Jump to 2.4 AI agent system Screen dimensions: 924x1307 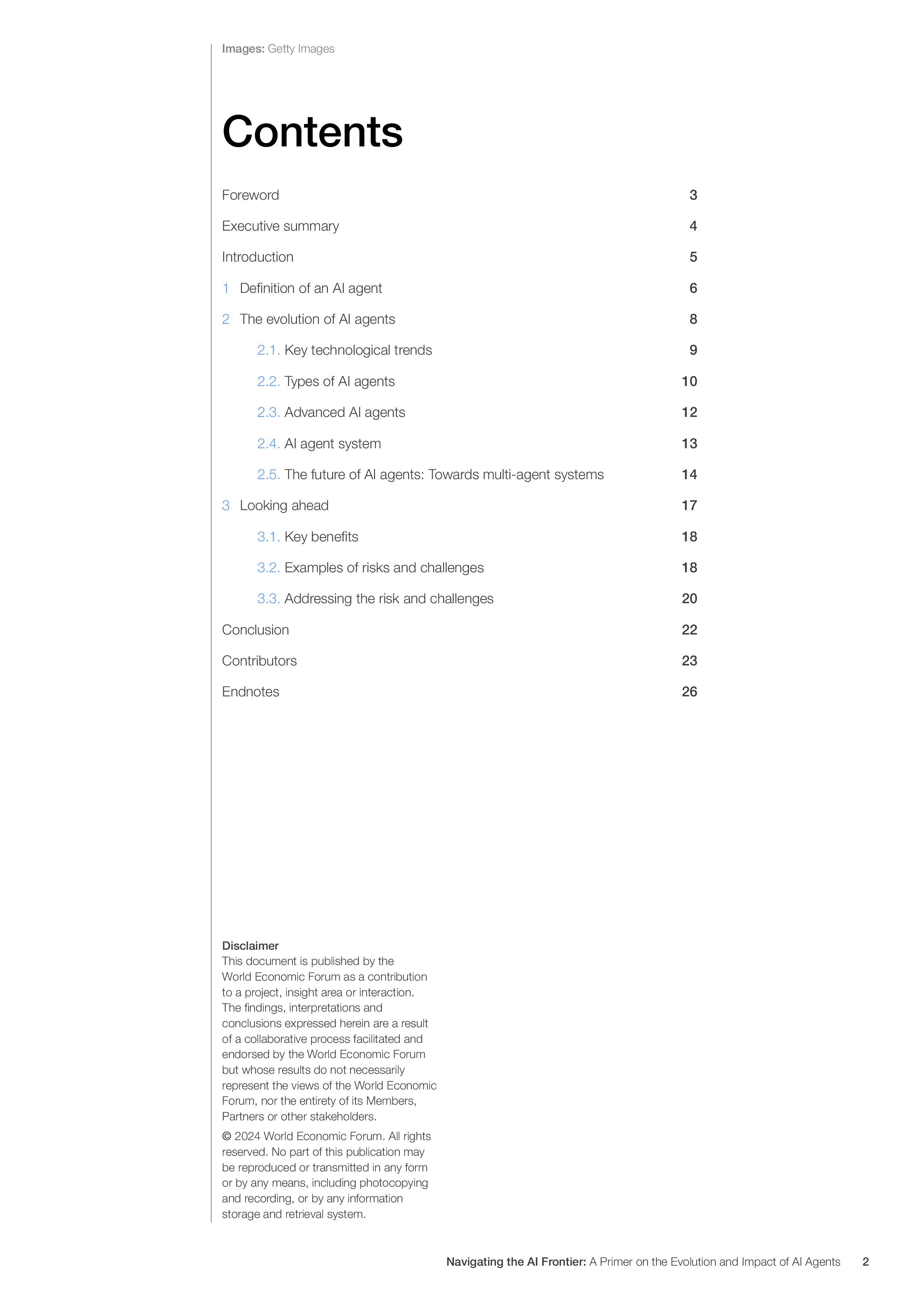(477, 443)
